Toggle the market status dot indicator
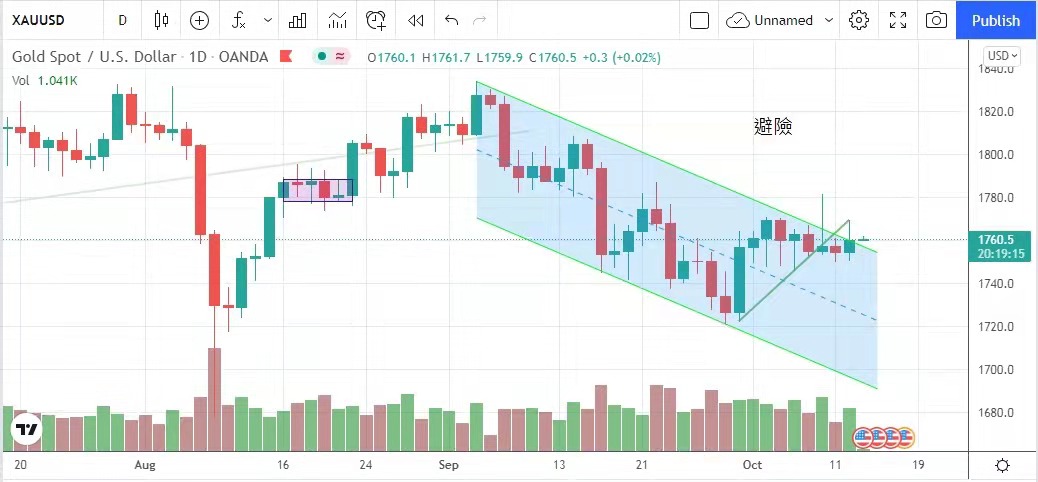 coord(322,57)
